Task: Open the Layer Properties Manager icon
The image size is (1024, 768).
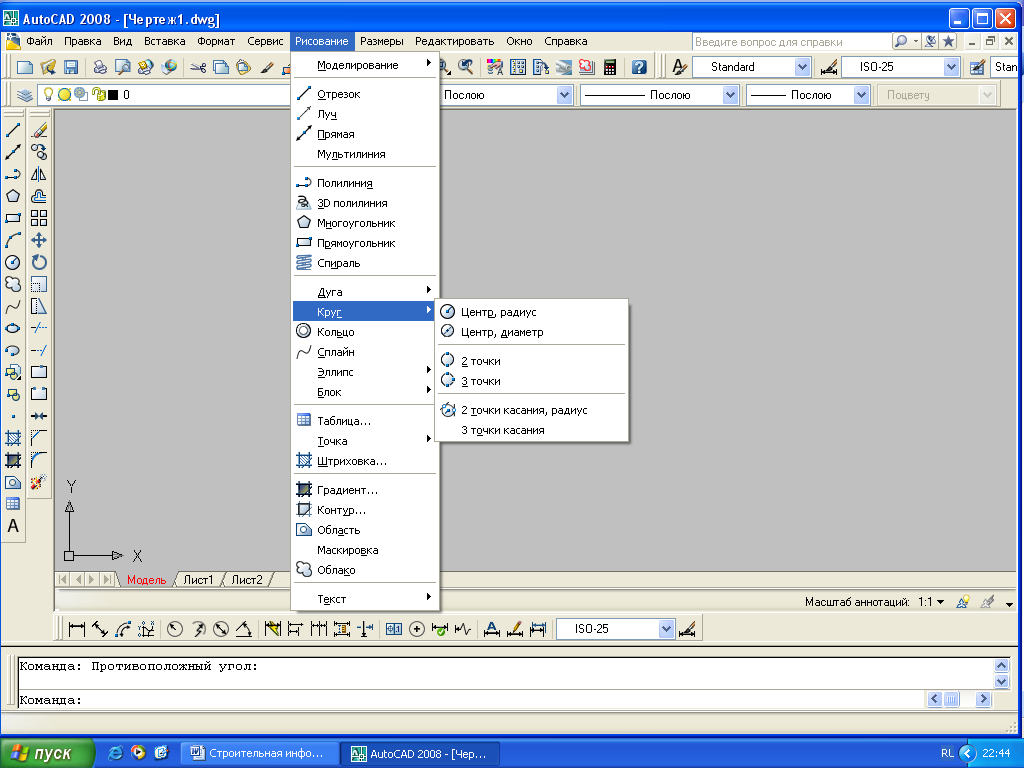Action: pyautogui.click(x=25, y=95)
